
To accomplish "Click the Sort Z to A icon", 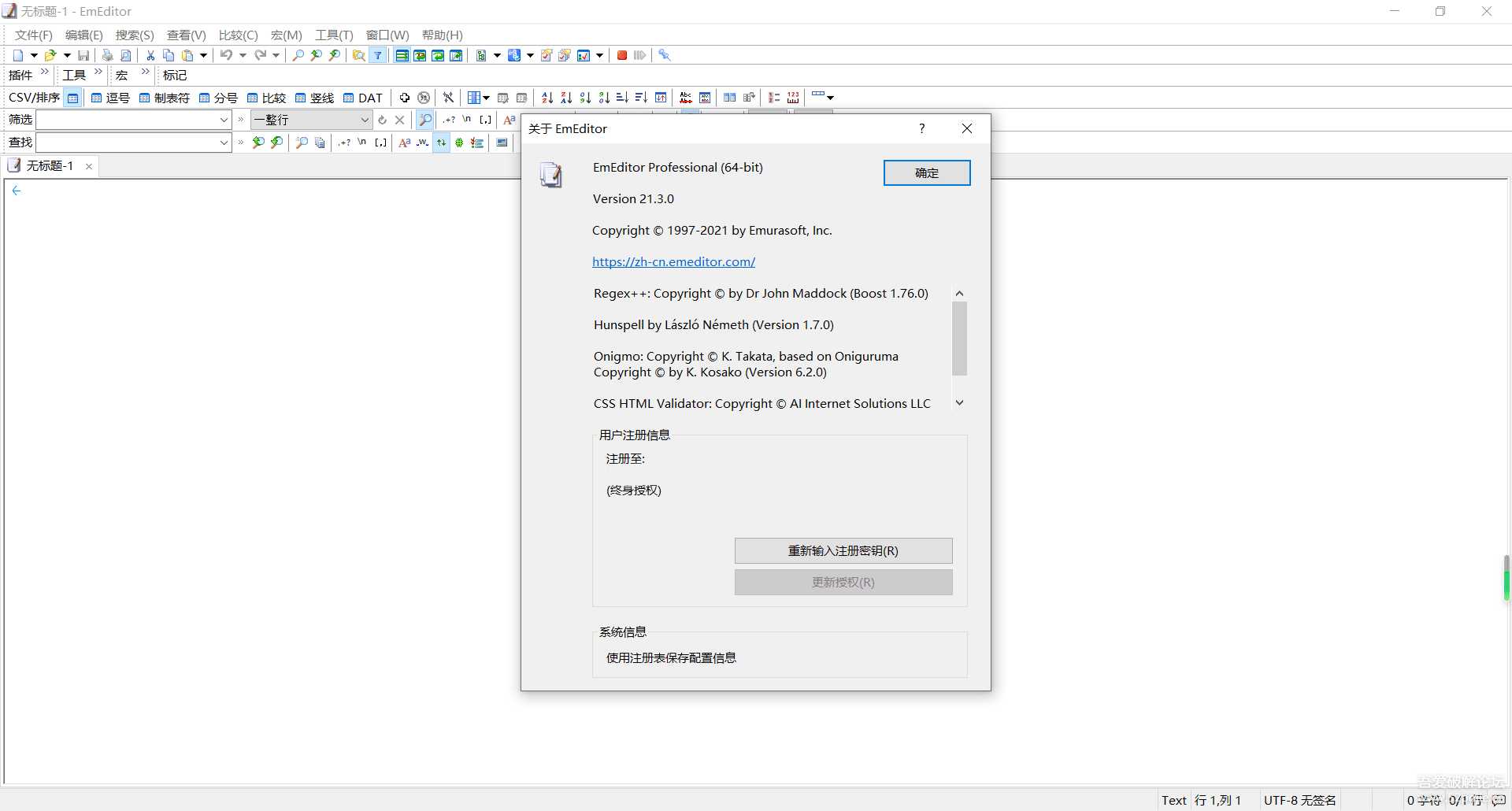I will point(566,98).
